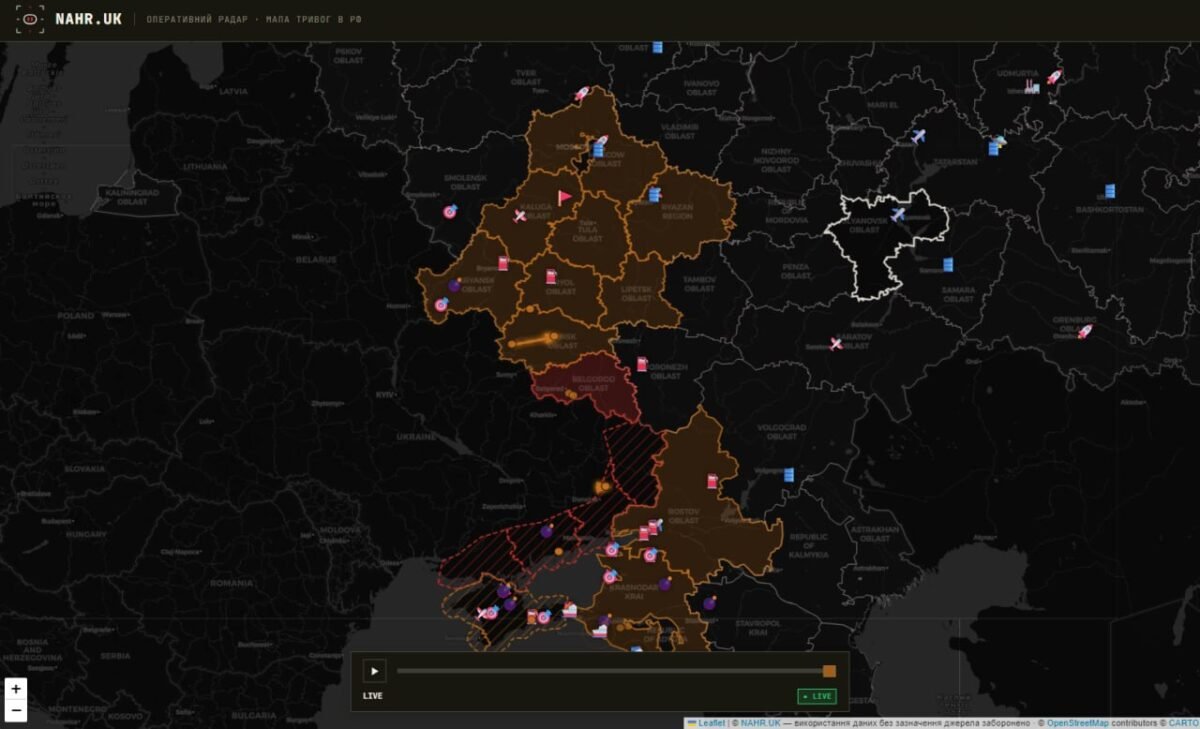The image size is (1200, 729).
Task: Open the OpenStreetMap attribution link
Action: coord(1078,723)
